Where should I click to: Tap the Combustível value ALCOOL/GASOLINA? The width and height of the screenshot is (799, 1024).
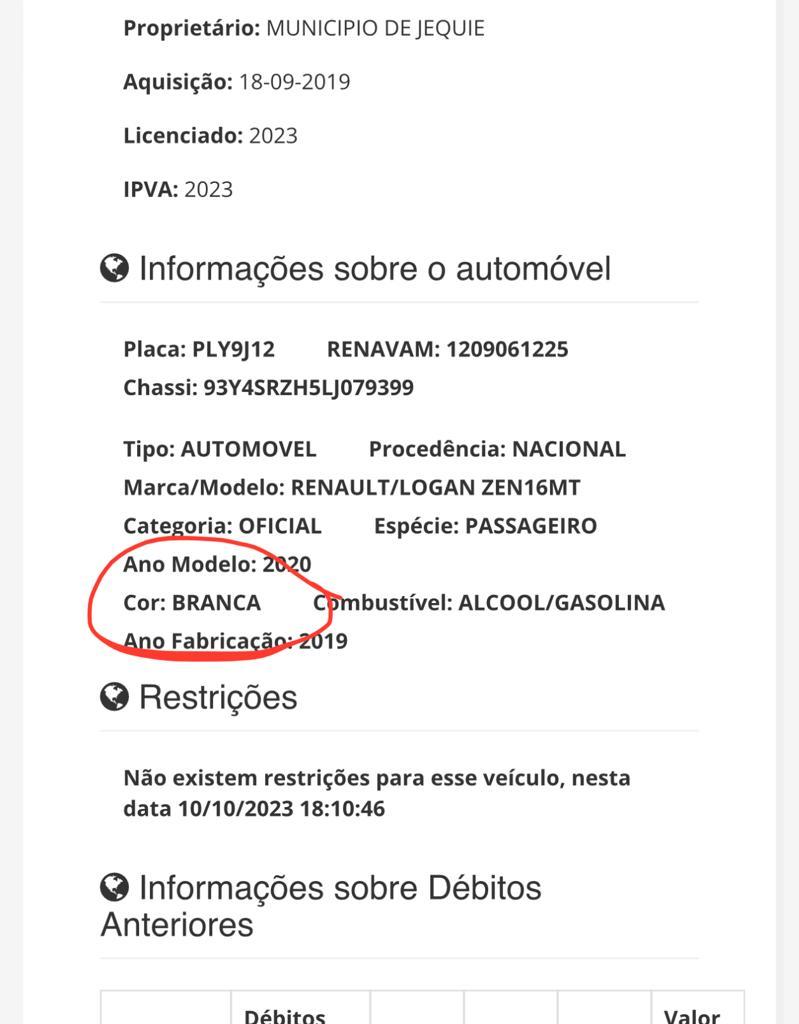click(561, 603)
